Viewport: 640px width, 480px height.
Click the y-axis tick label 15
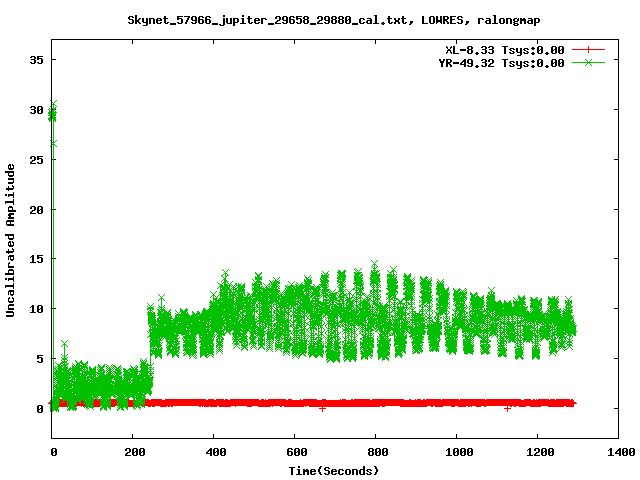tap(36, 259)
